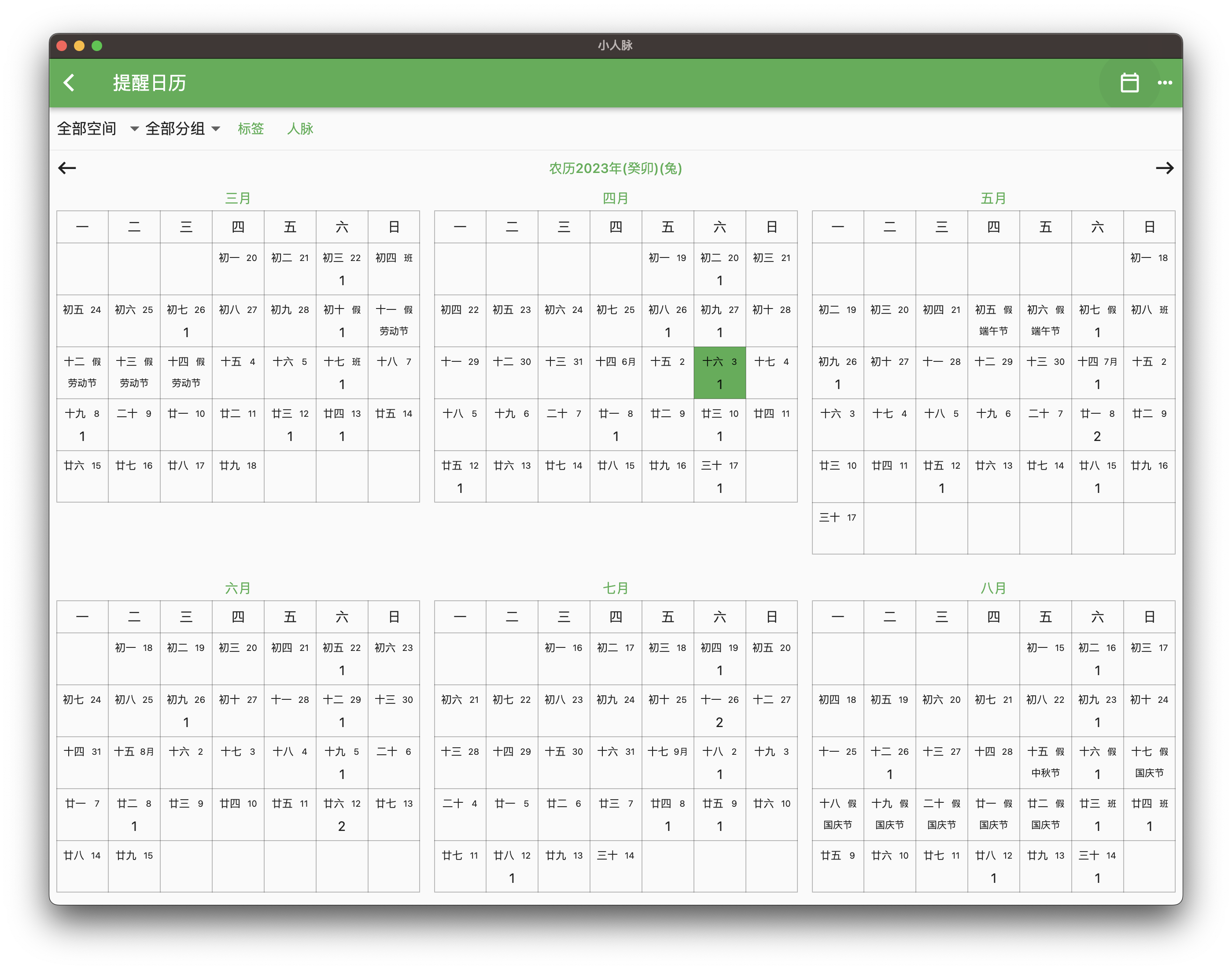Viewport: 1232px width, 970px height.
Task: Select 十八 假 国庆节 in 八月
Action: point(837,814)
